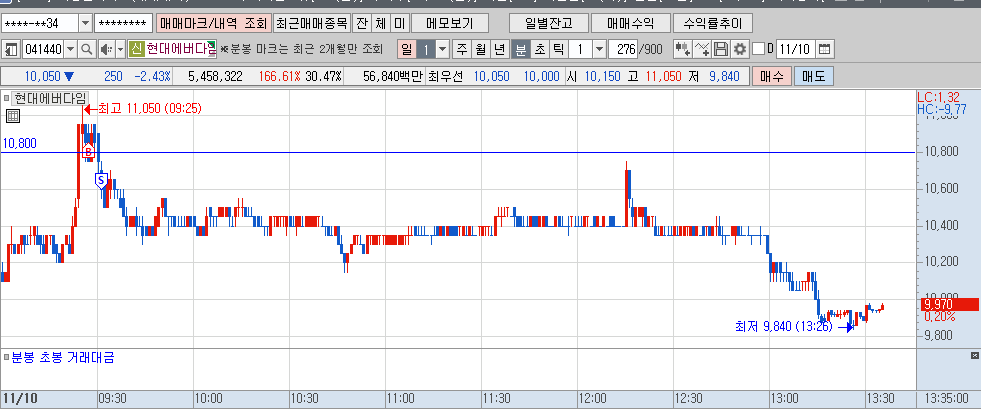981x409 pixels.
Task: Select the 분 minute period toggle
Action: (x=521, y=49)
